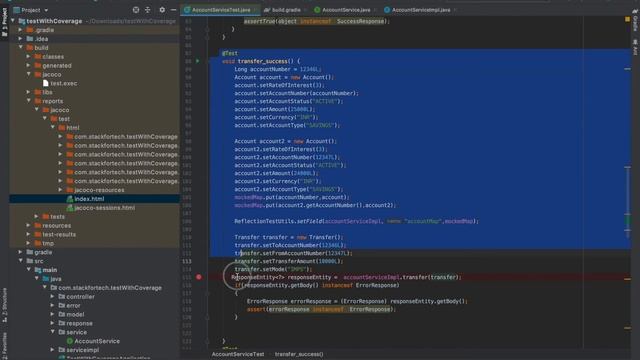Expand the controller package
Screen dimensions: 640x360
tap(53, 297)
